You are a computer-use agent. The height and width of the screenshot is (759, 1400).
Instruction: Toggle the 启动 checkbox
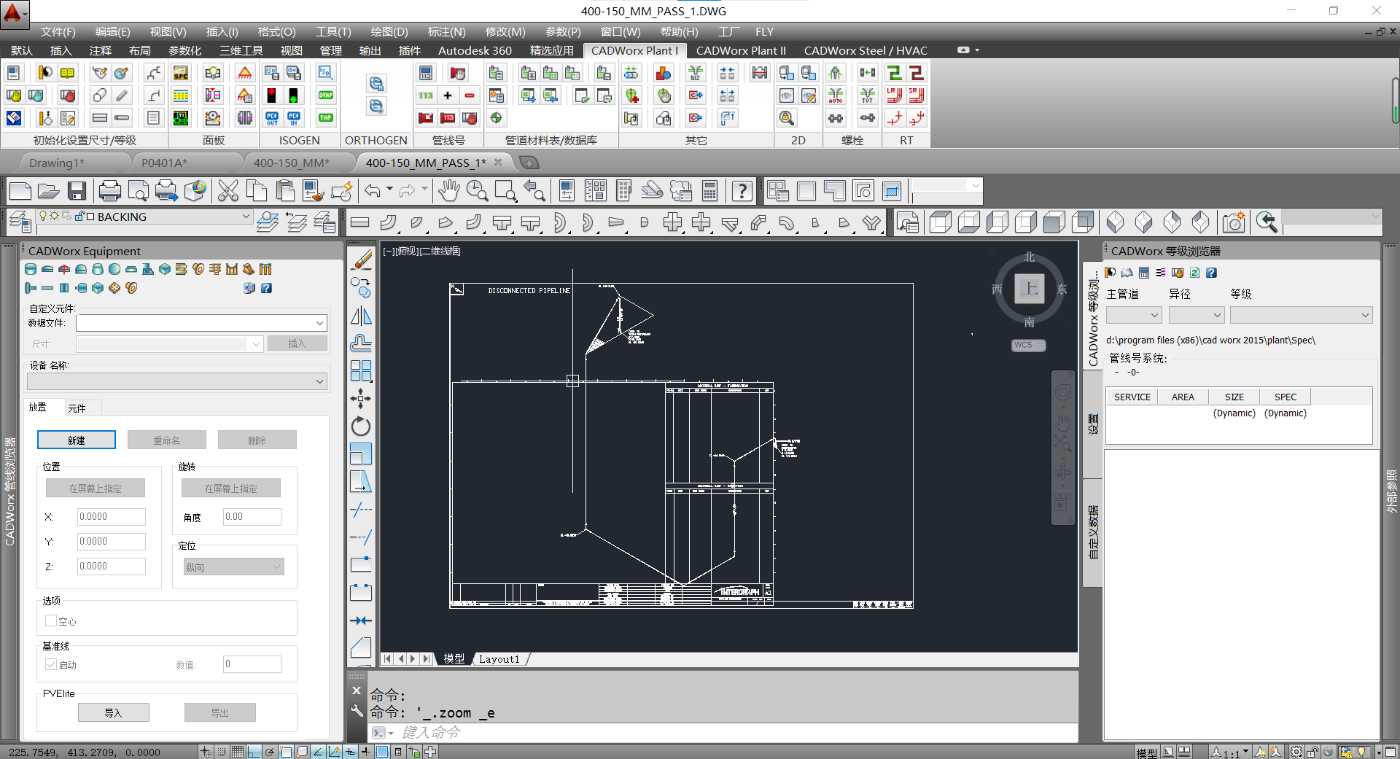click(51, 664)
